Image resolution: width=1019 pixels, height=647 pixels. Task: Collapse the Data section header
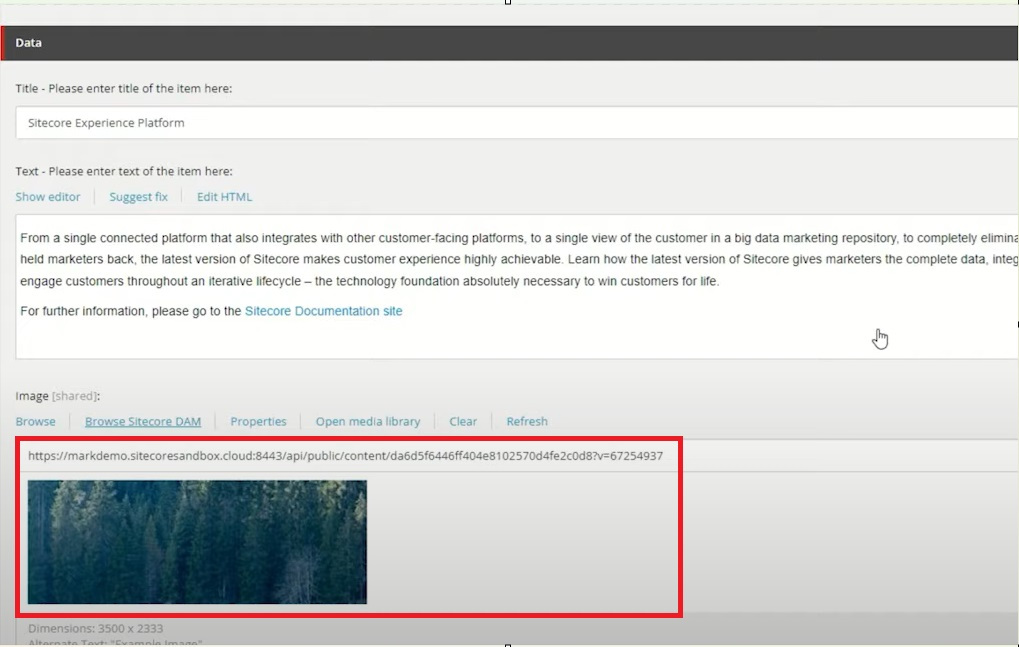click(x=510, y=43)
